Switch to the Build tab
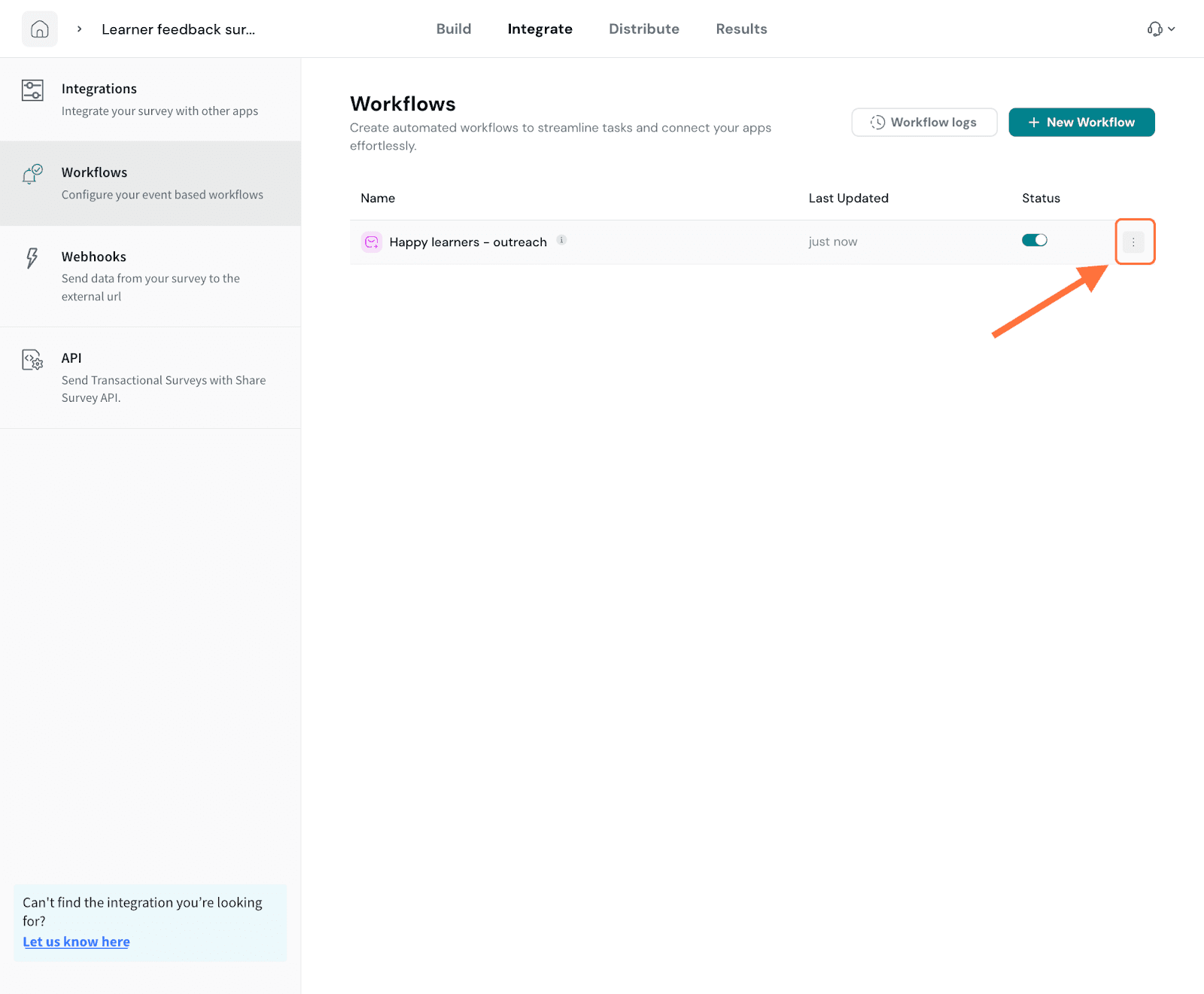 point(454,29)
